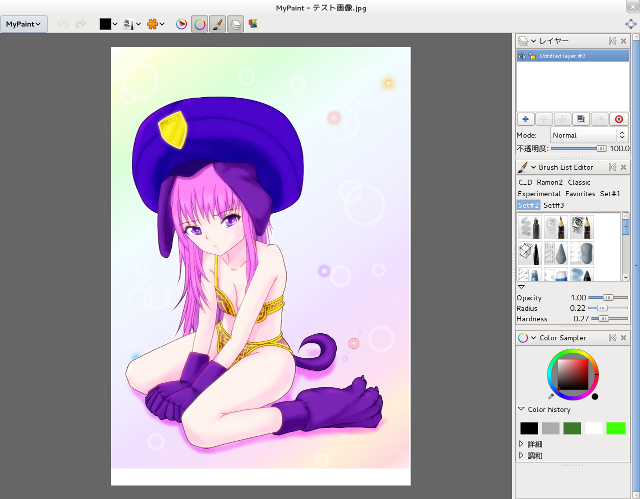Click the brush Hardness slider
This screenshot has height=499, width=640.
tap(609, 319)
